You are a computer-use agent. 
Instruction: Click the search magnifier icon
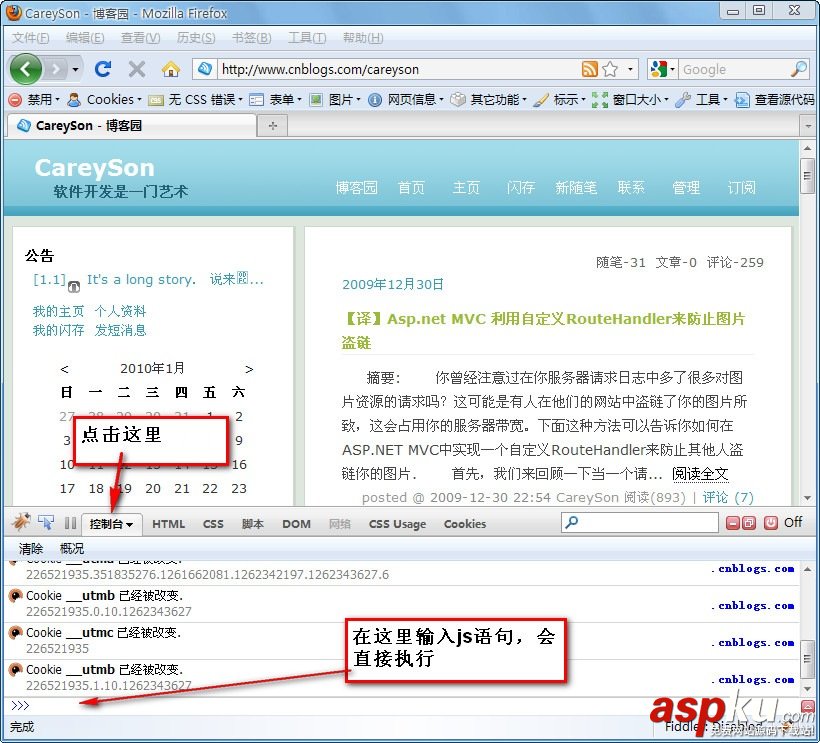pos(799,68)
